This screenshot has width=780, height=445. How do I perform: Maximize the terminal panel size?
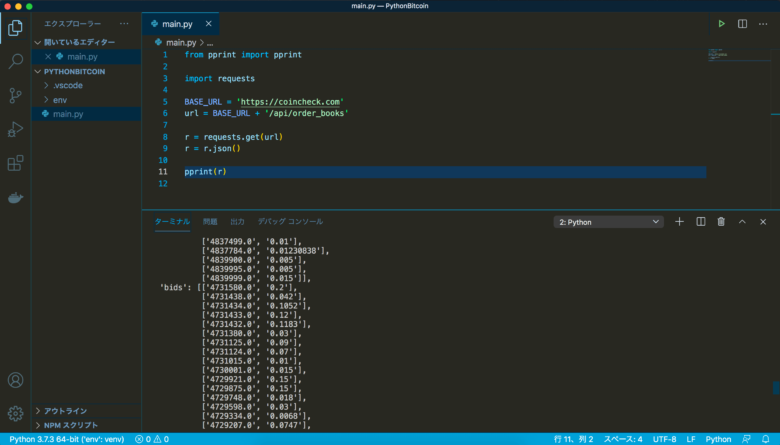click(742, 221)
